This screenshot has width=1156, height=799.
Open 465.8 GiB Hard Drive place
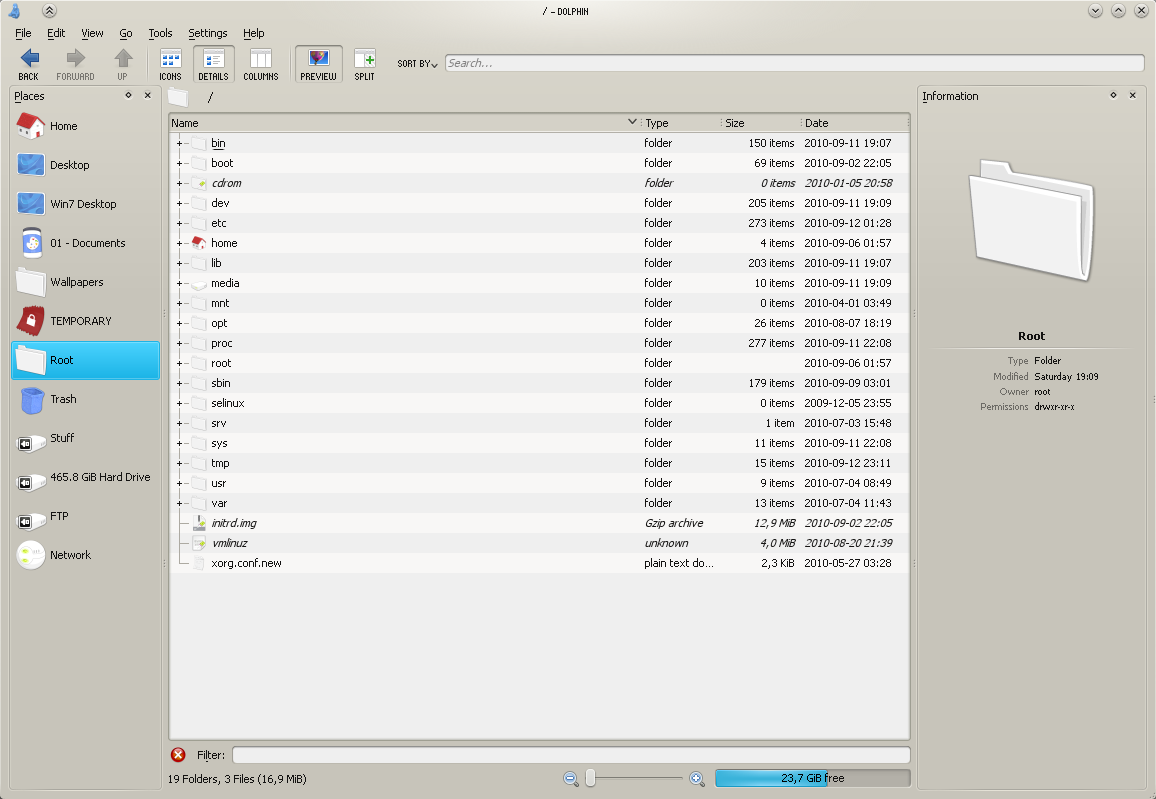[x=86, y=478]
